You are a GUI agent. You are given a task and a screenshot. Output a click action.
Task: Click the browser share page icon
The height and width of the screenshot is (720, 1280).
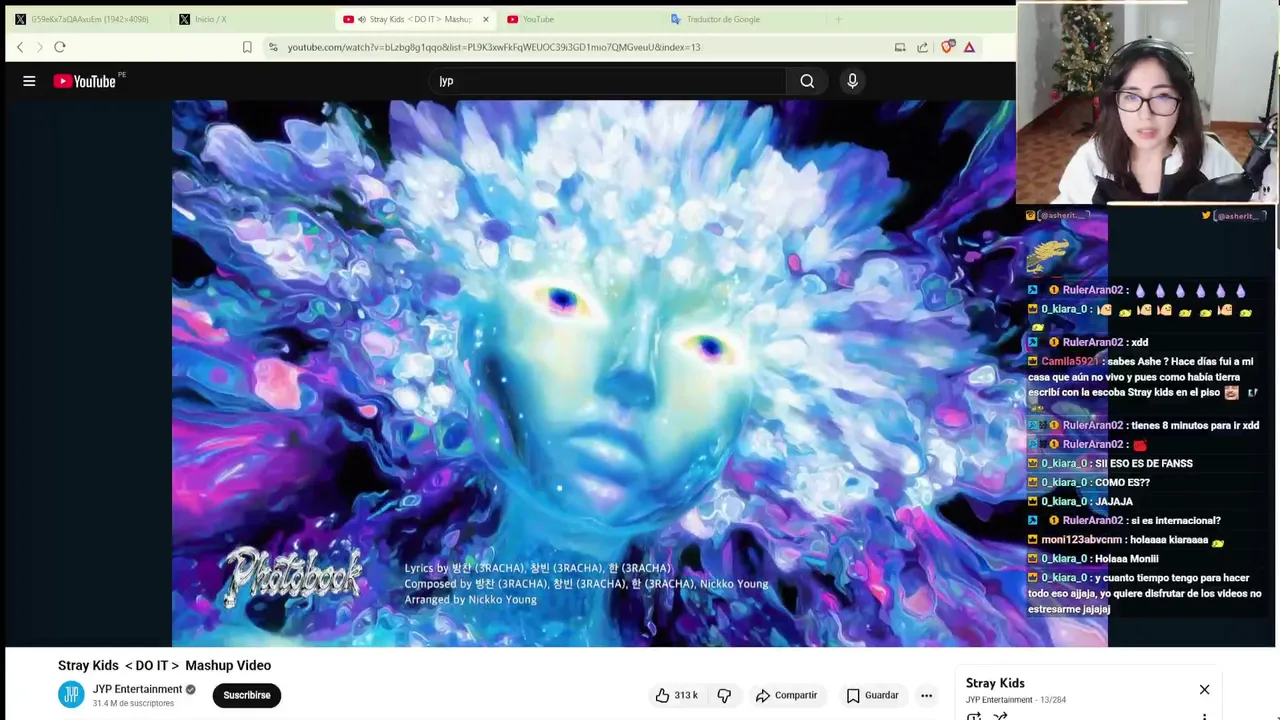tap(922, 47)
